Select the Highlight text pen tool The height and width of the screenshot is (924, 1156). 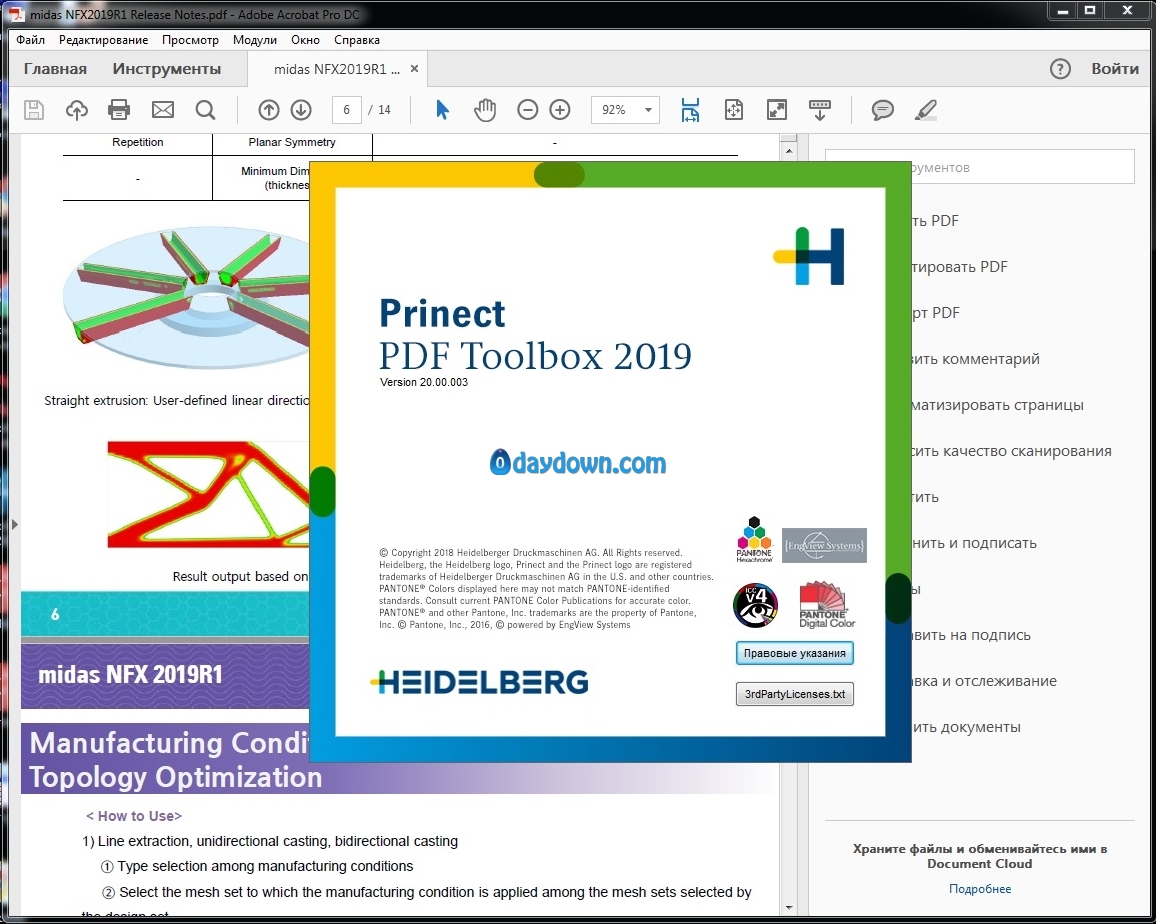tap(925, 110)
